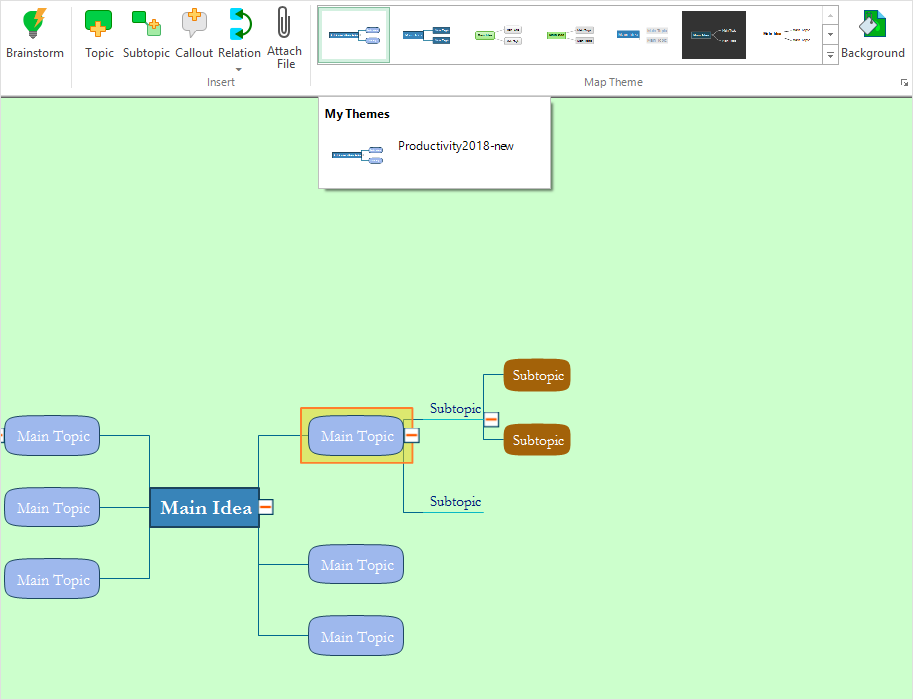Insert a Callout bubble
Viewport: 913px width, 700px height.
point(194,24)
